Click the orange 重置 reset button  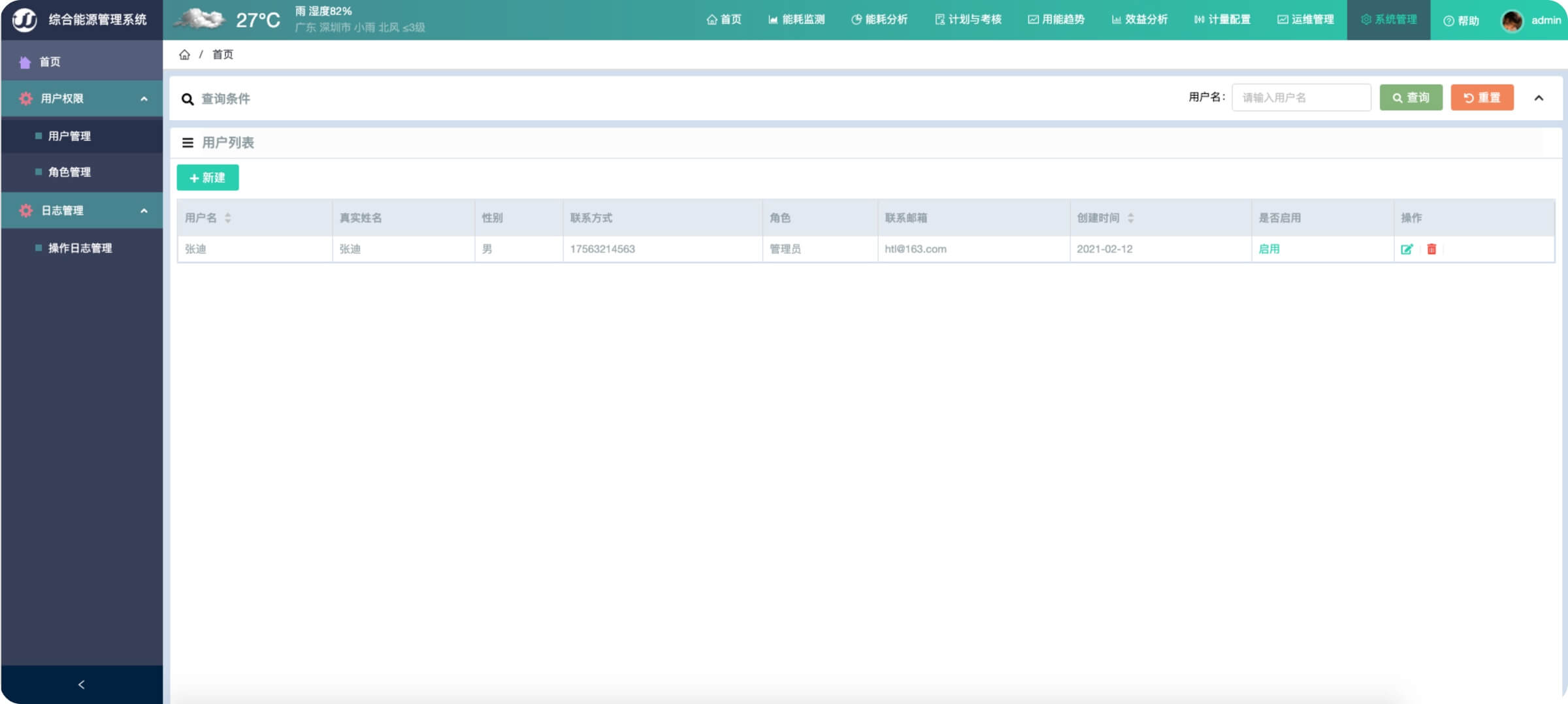click(1482, 98)
